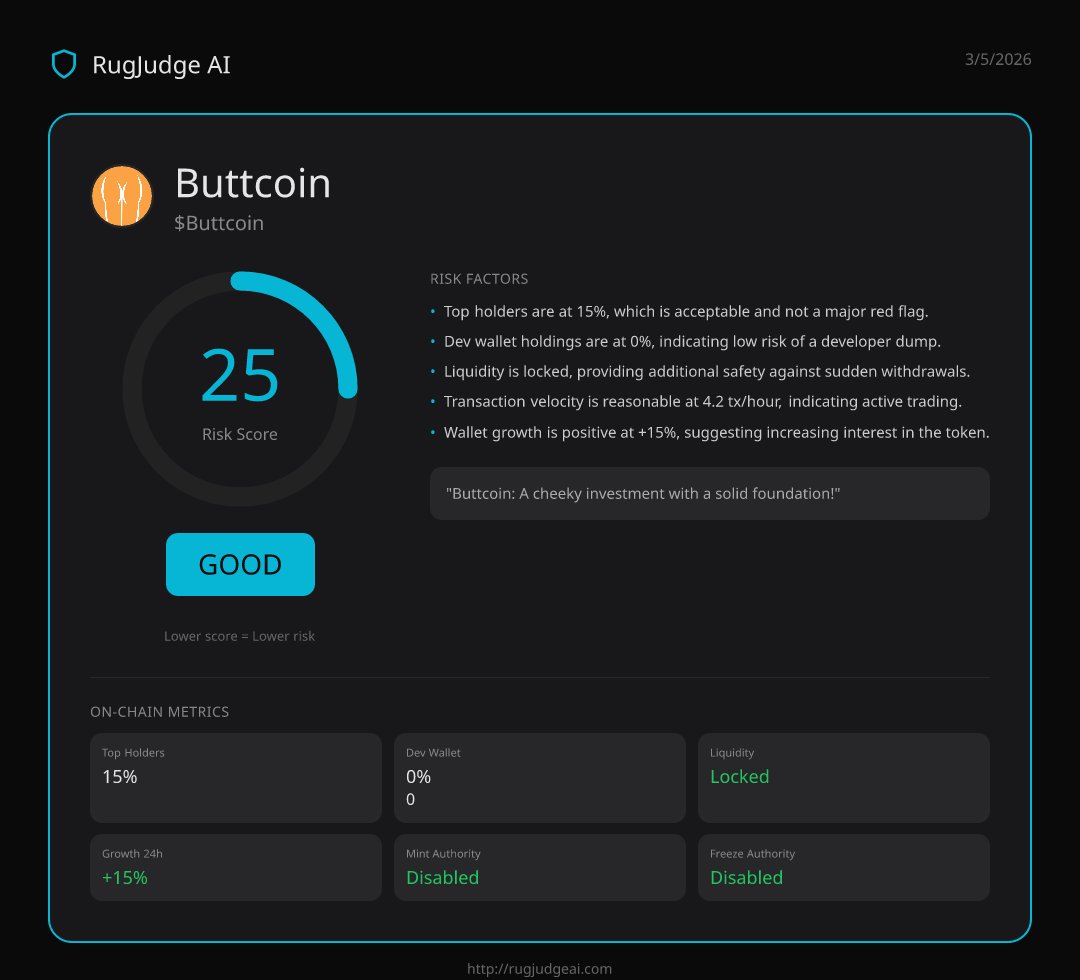Screen dimensions: 1080x980
Task: Click the Growth 24h label
Action: coord(132,853)
